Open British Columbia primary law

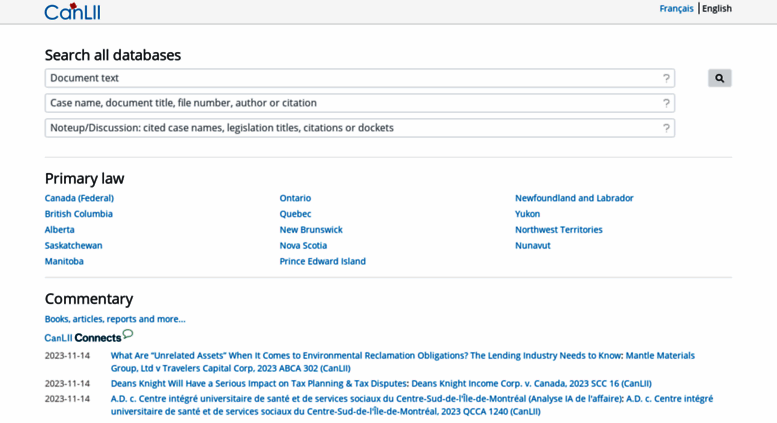[79, 214]
